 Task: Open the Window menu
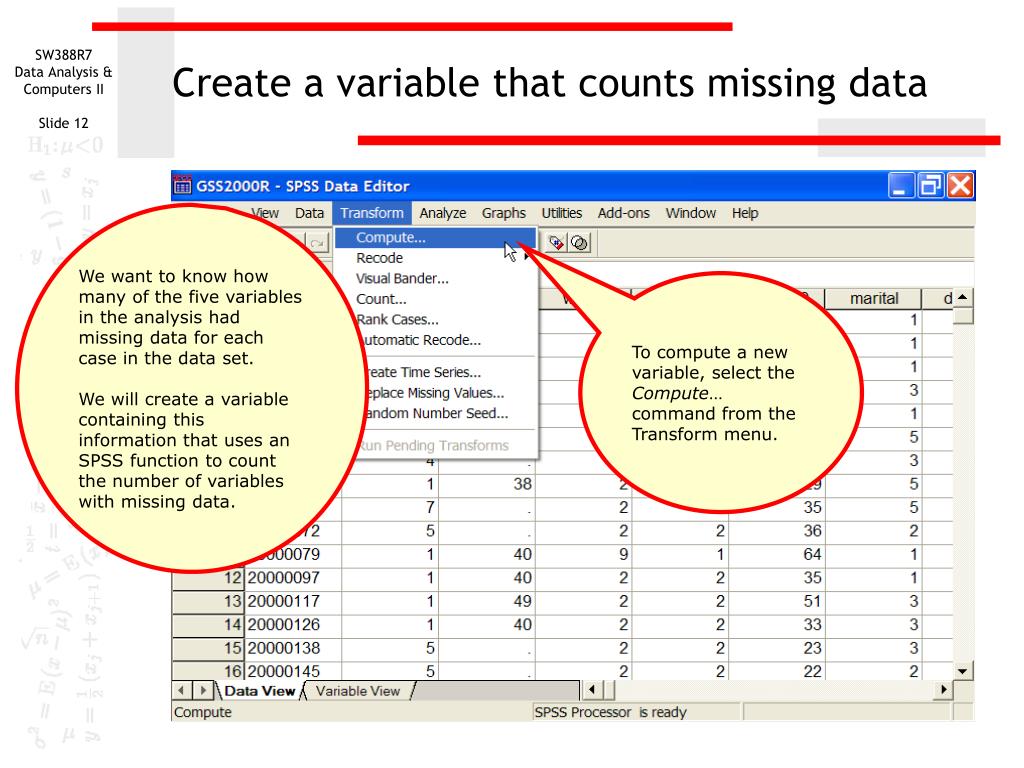(691, 213)
